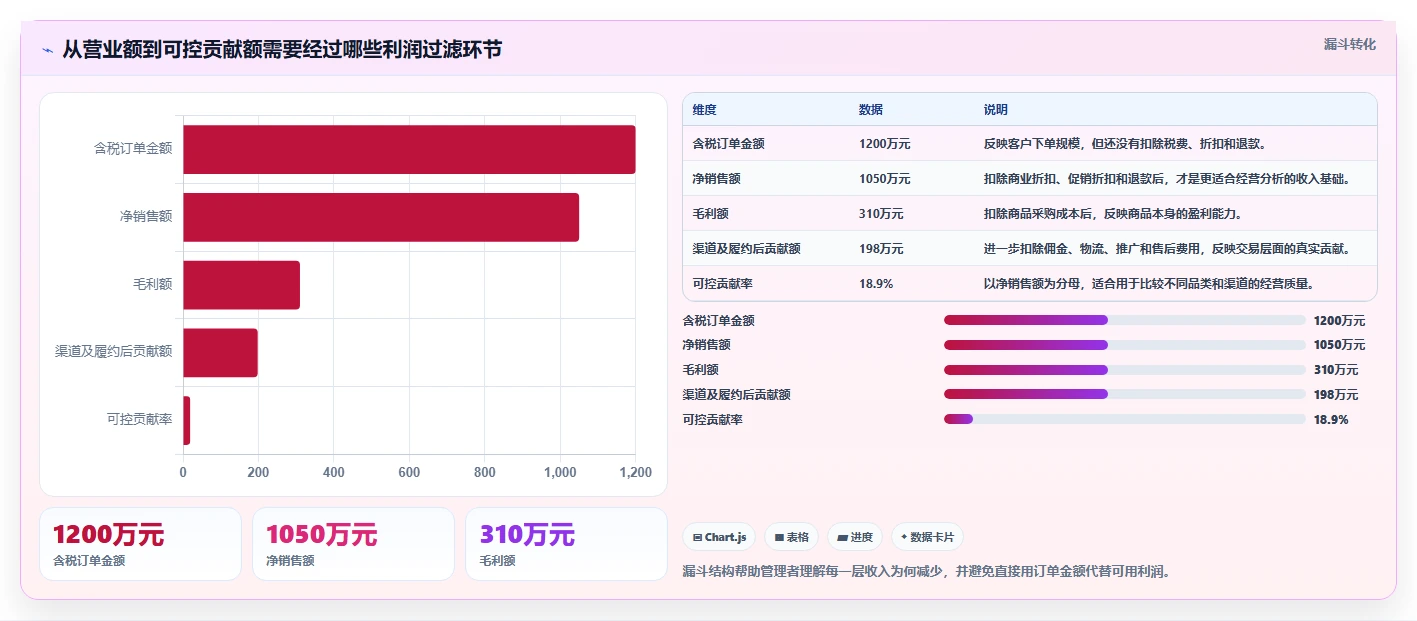Click the description starting 反映客户下单规模
Screen dimensions: 1417x621
[1127, 144]
